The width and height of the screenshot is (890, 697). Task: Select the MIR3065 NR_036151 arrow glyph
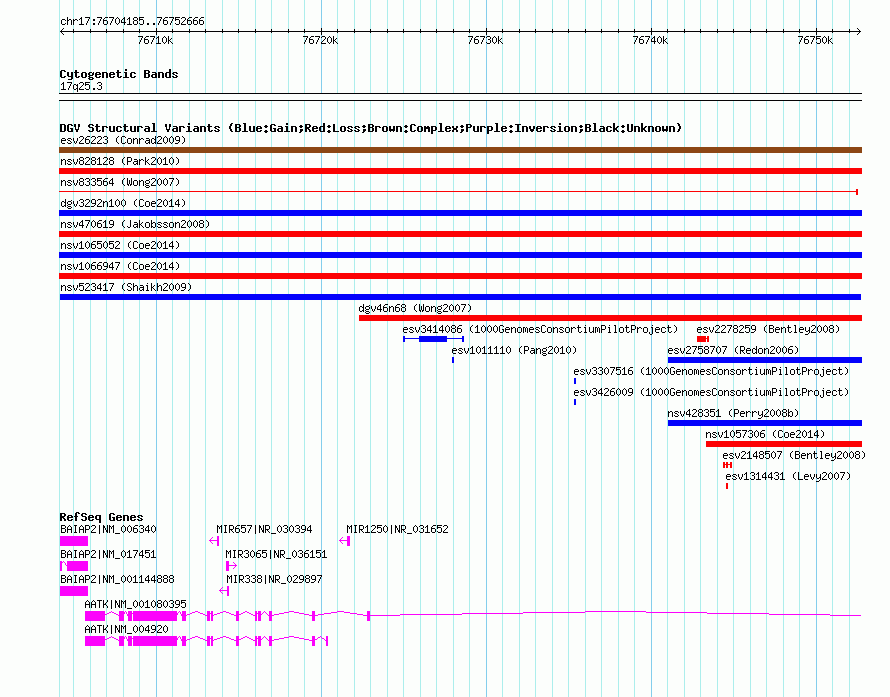(x=231, y=566)
